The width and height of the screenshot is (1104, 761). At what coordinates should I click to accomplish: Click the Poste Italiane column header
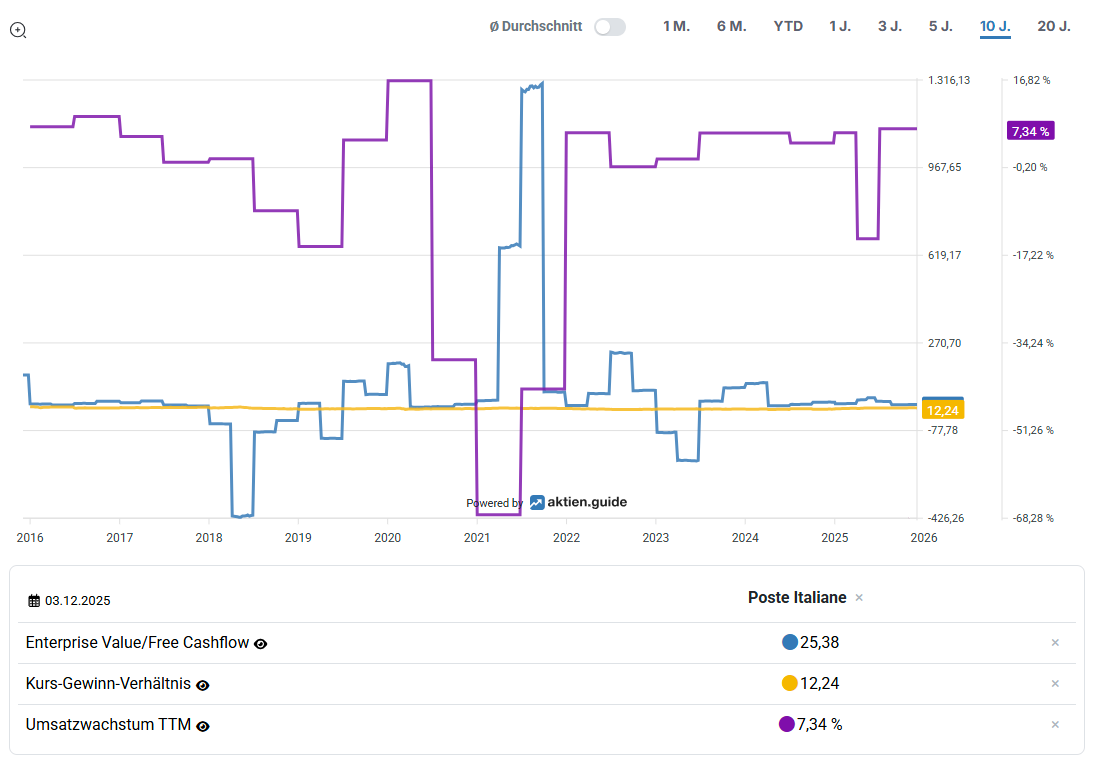pyautogui.click(x=797, y=597)
